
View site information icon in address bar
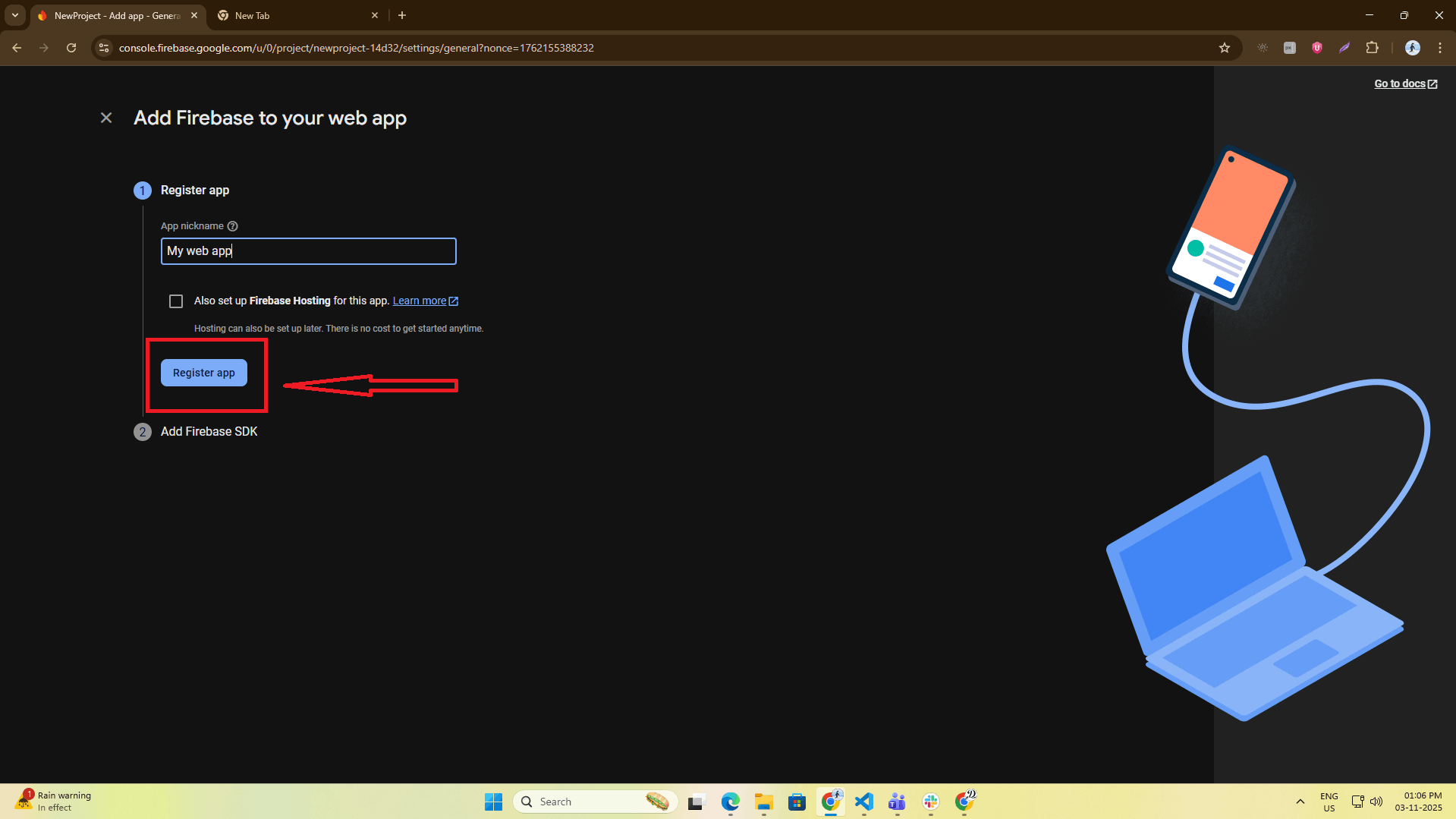pos(104,48)
